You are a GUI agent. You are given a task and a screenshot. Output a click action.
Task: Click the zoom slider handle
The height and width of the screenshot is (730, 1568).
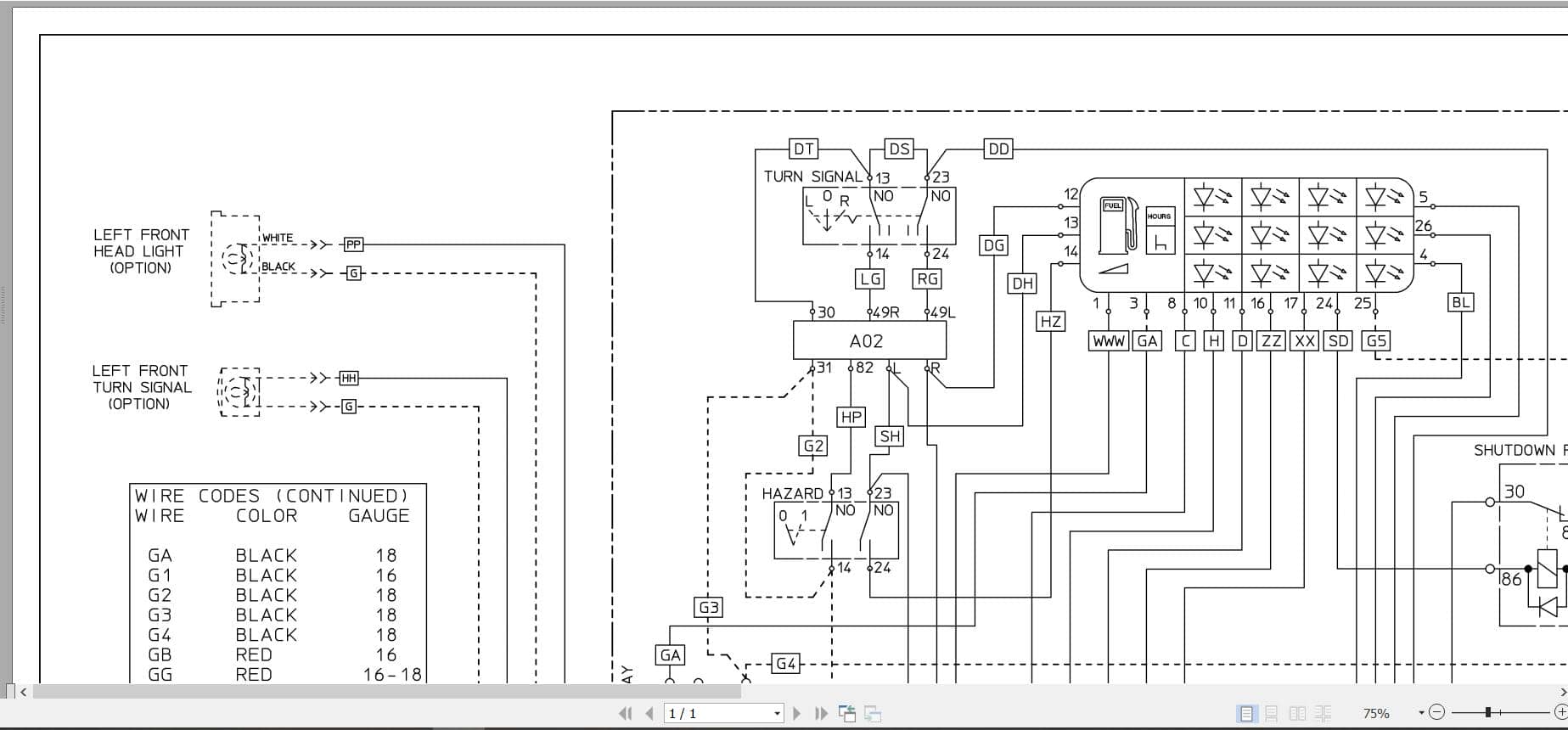[1488, 713]
